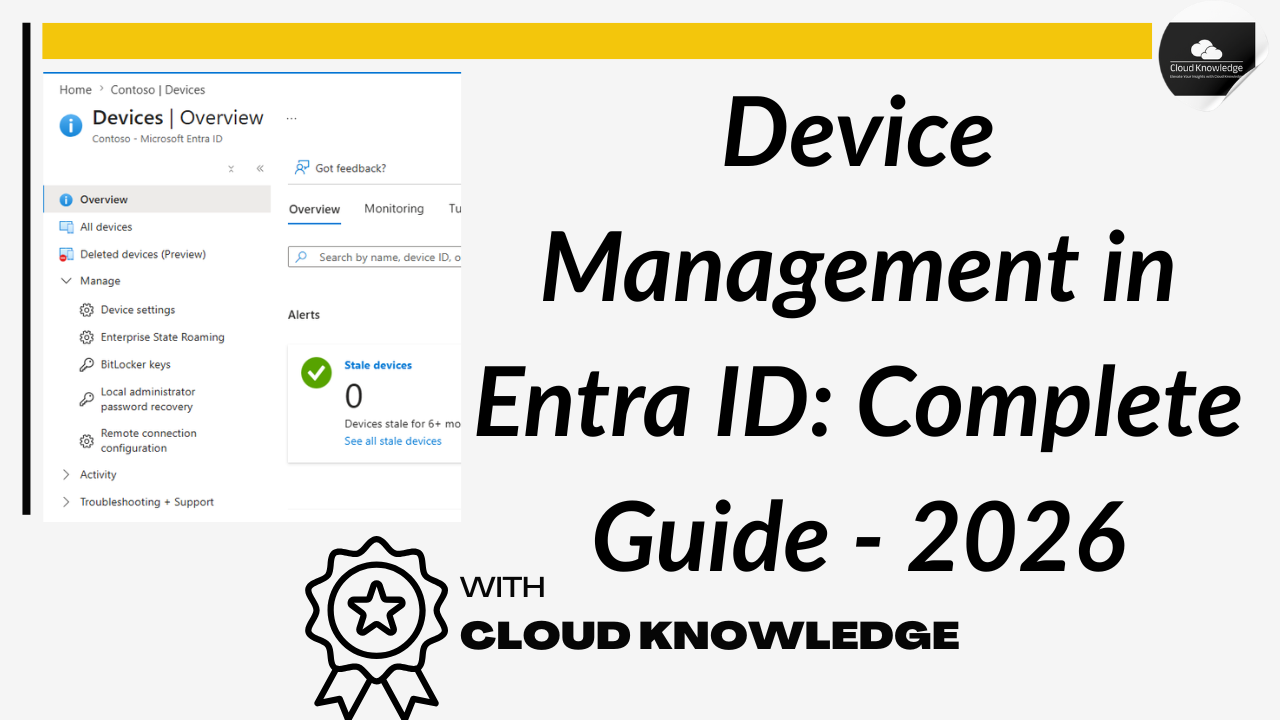1280x720 pixels.
Task: Click the feedback person icon
Action: (301, 168)
